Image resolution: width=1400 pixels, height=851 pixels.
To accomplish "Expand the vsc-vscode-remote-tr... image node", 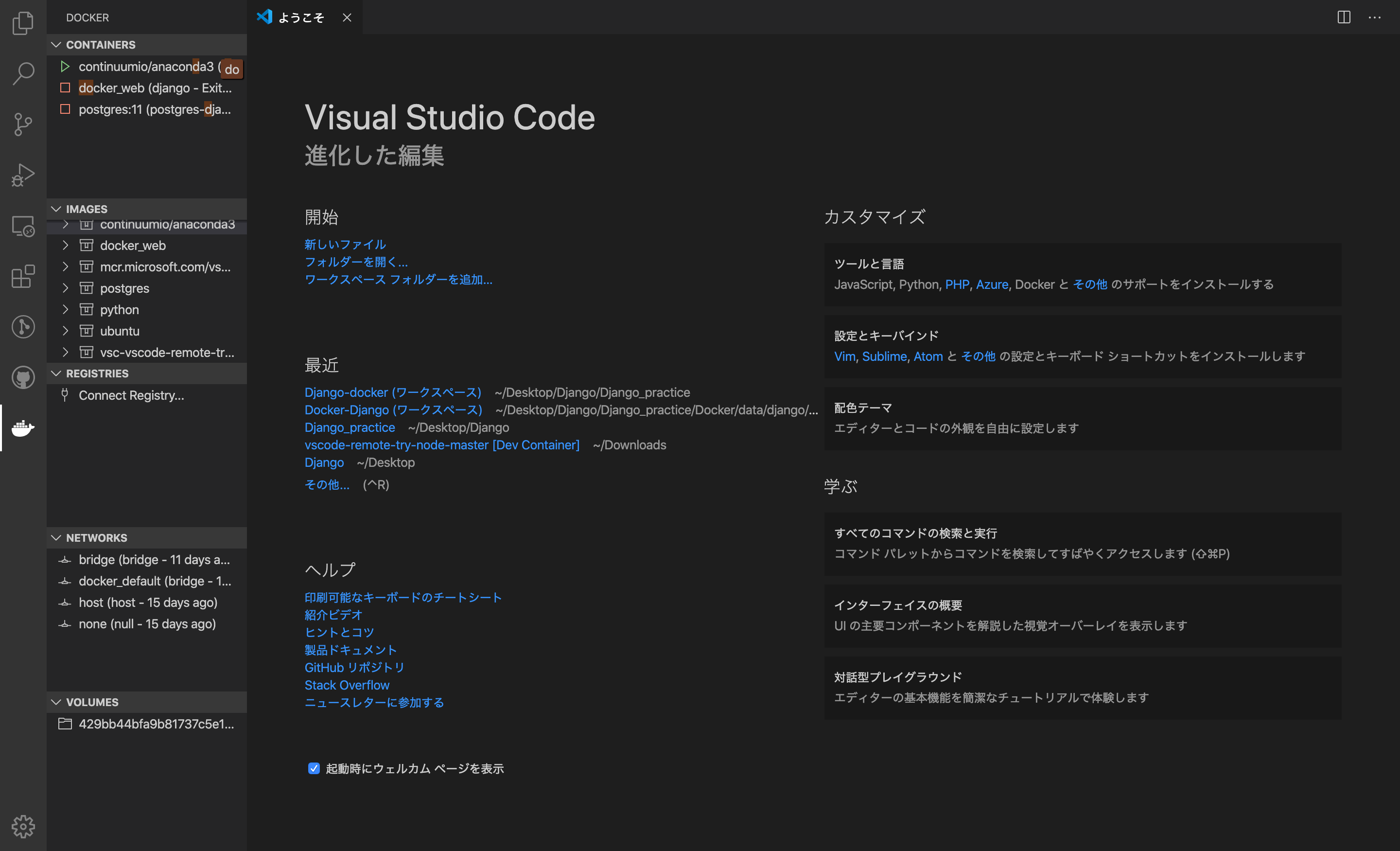I will [x=65, y=353].
